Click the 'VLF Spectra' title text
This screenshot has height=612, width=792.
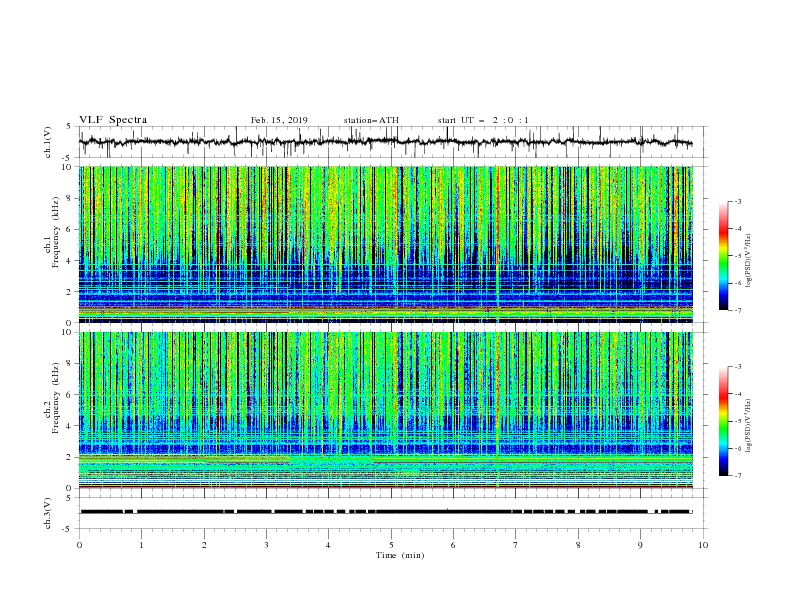pos(113,120)
